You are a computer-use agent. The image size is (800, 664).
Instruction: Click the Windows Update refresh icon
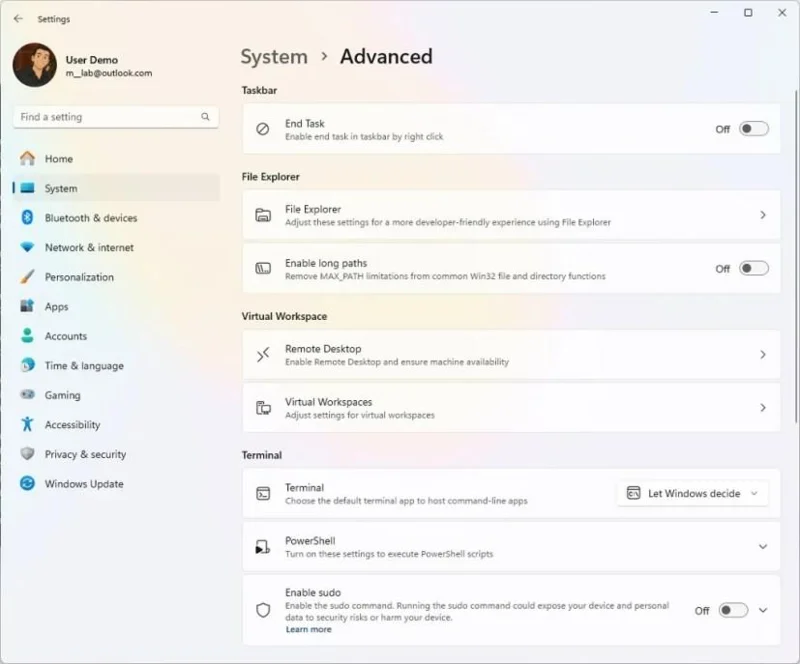pos(28,483)
